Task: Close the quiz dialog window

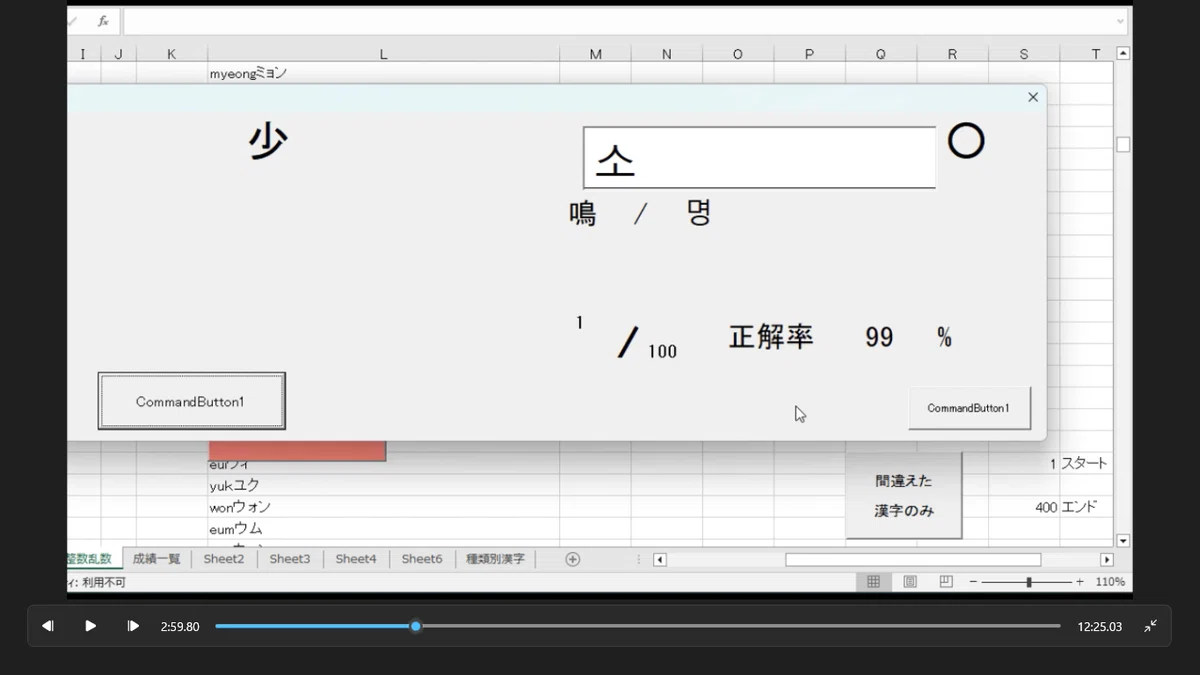Action: click(x=1033, y=97)
